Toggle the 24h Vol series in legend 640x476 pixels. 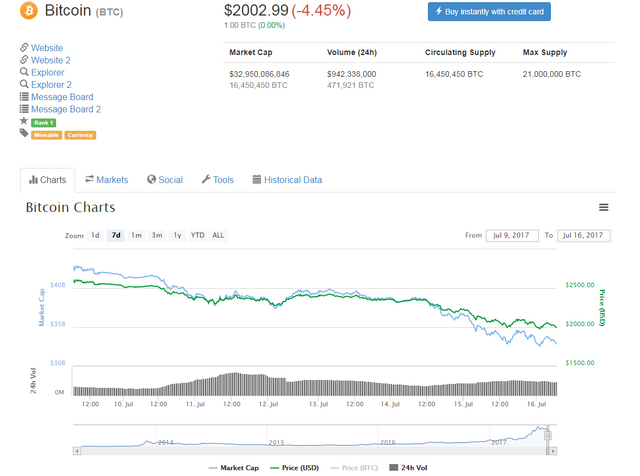408,468
